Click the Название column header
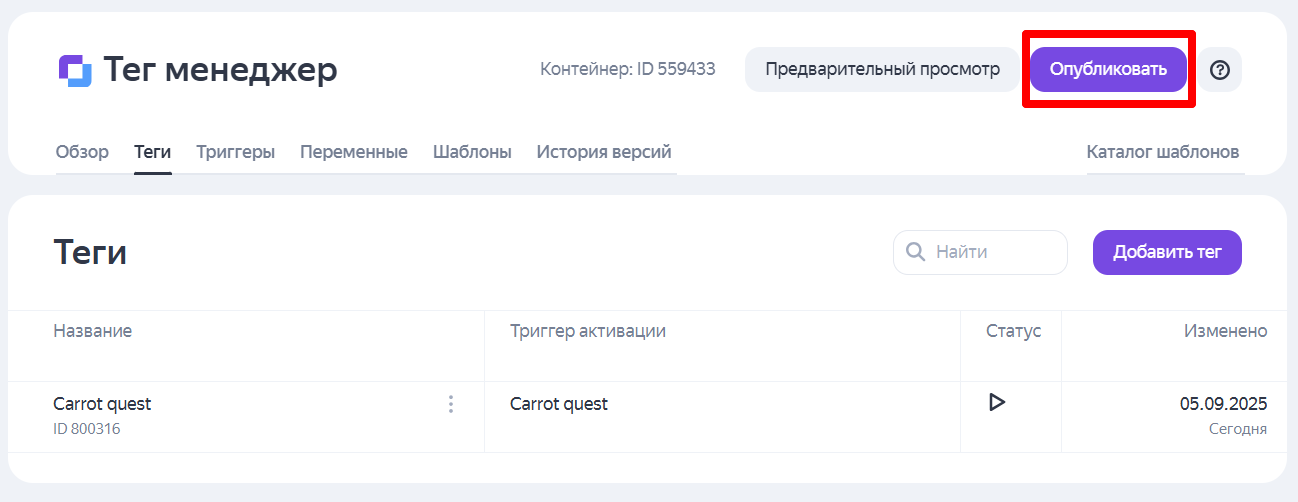Screen dimensions: 1298x502 (93, 331)
